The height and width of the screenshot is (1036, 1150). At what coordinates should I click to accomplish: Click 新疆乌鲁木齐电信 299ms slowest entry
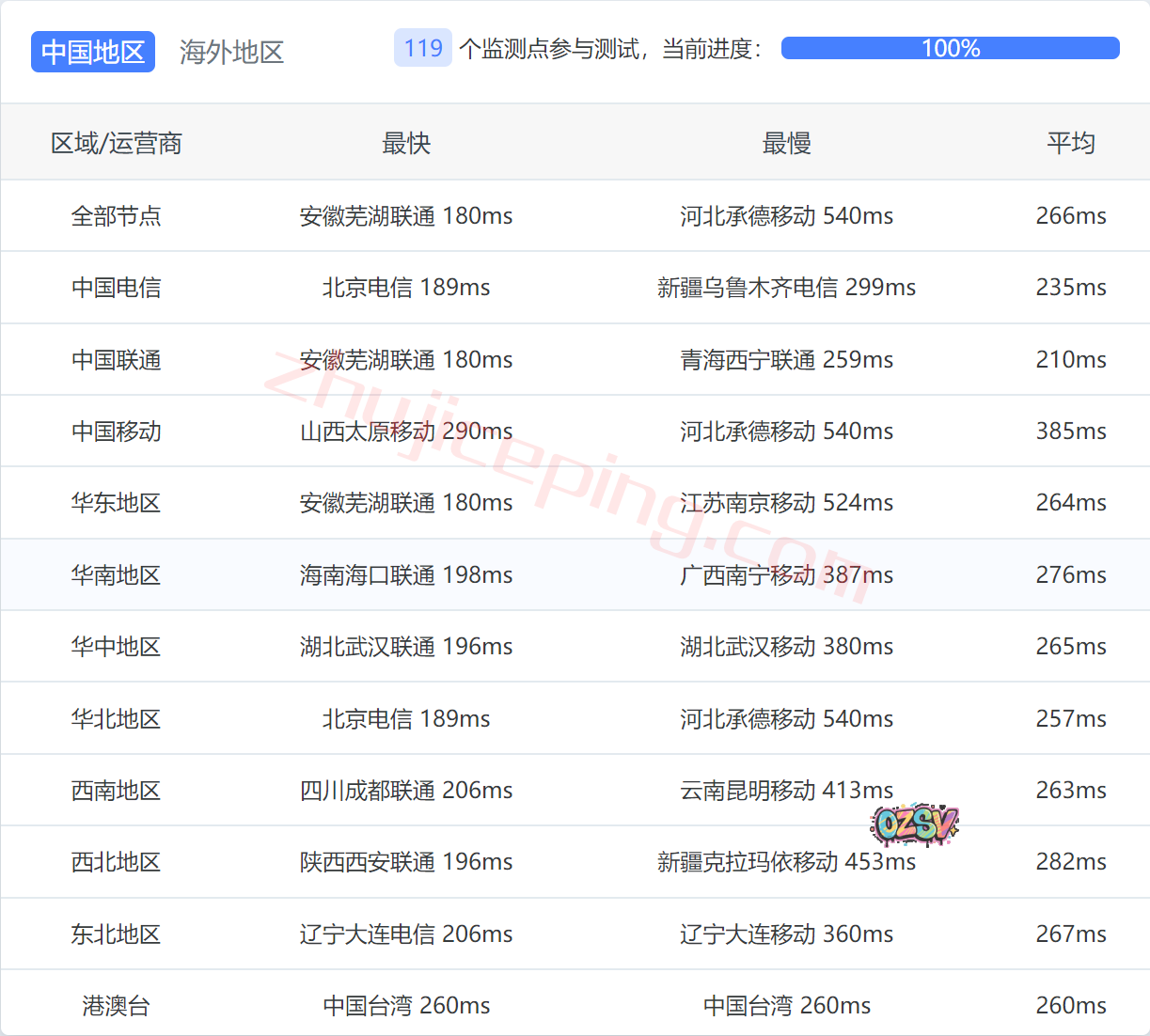pyautogui.click(x=786, y=287)
